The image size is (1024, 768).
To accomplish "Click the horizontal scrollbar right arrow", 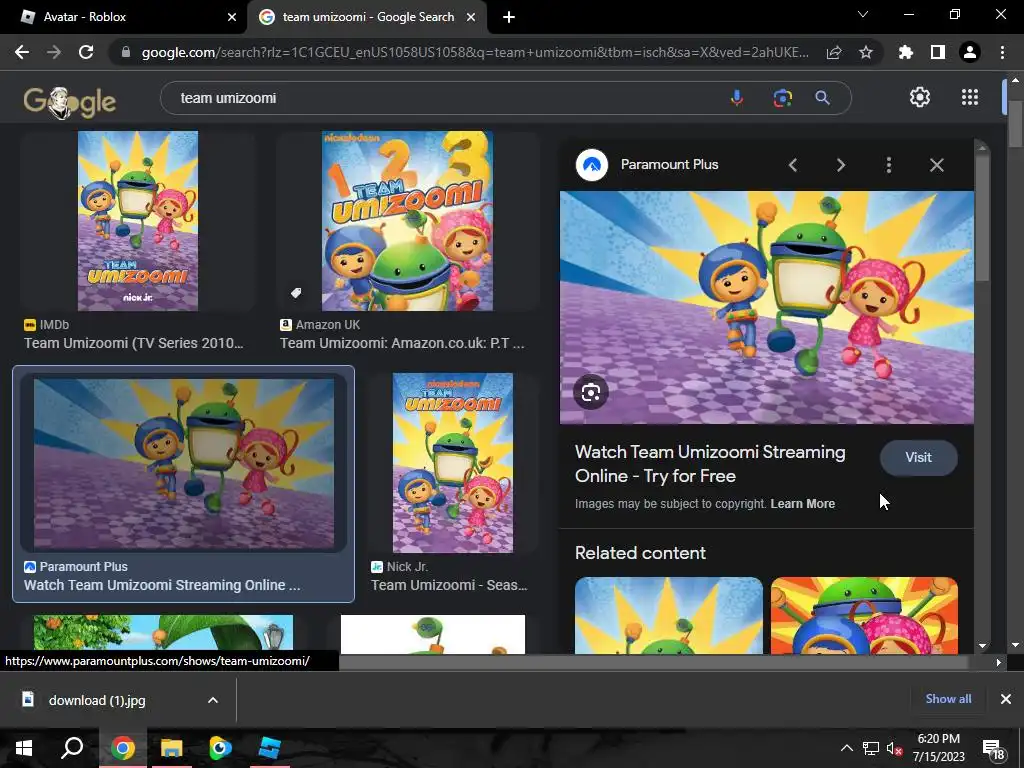I will pos(998,662).
